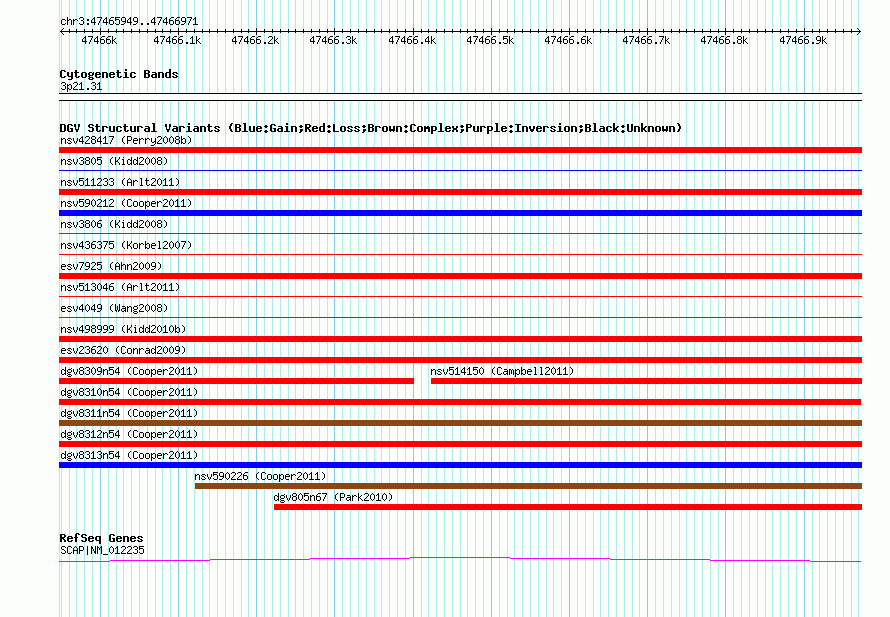This screenshot has width=890, height=617.
Task: Click the RefSeq Genes track heading
Action: pyautogui.click(x=101, y=538)
